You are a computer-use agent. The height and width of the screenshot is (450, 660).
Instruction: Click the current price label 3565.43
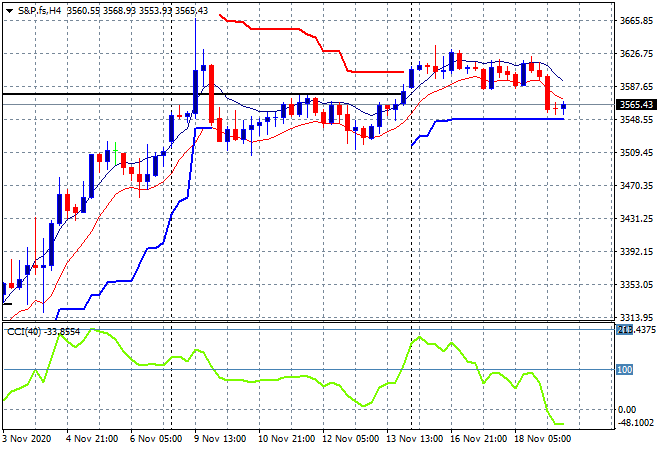[636, 104]
